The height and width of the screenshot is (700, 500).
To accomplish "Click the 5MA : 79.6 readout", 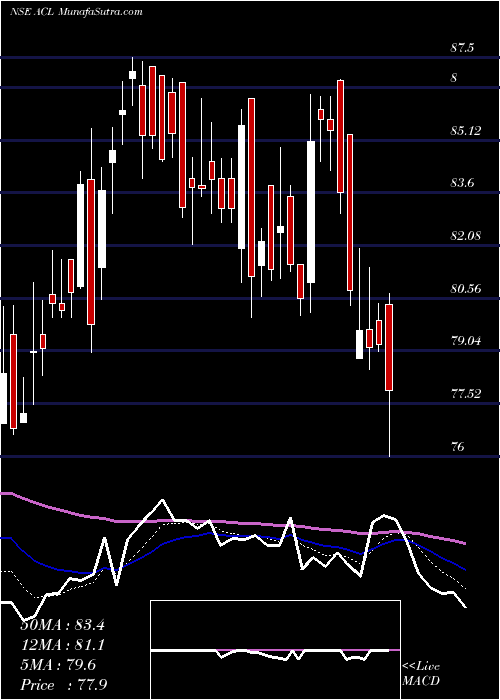I will pos(58,665).
